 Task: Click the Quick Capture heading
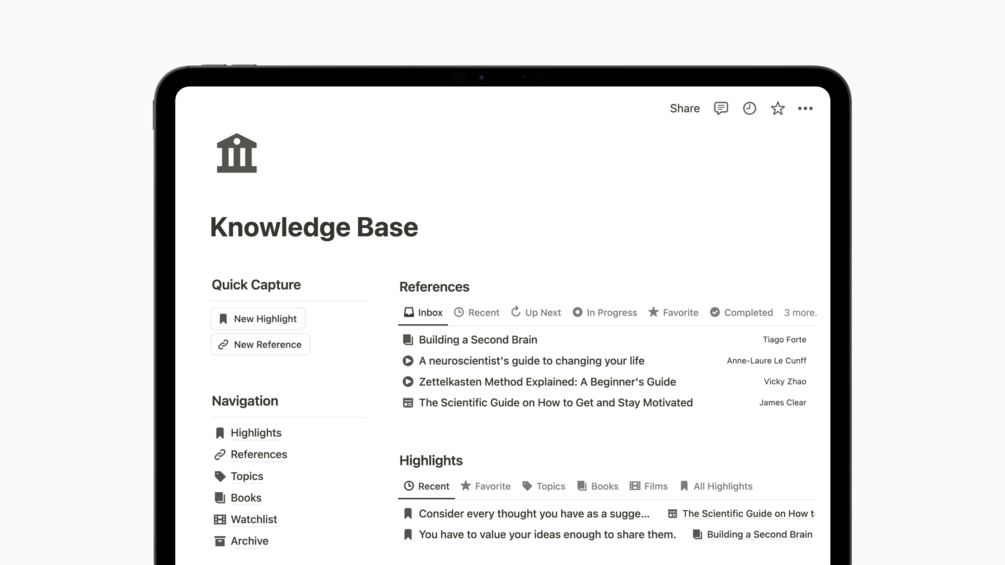point(256,285)
